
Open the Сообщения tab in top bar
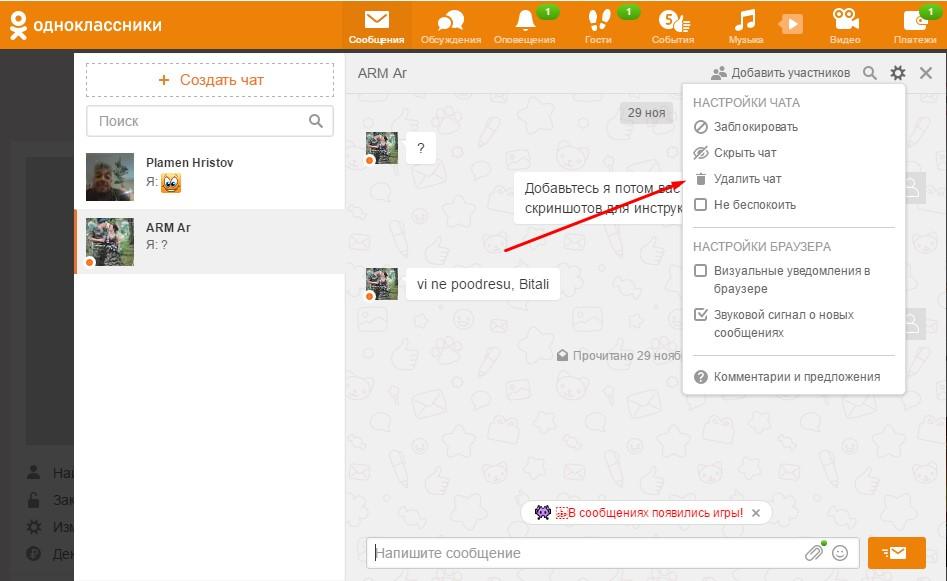point(376,27)
